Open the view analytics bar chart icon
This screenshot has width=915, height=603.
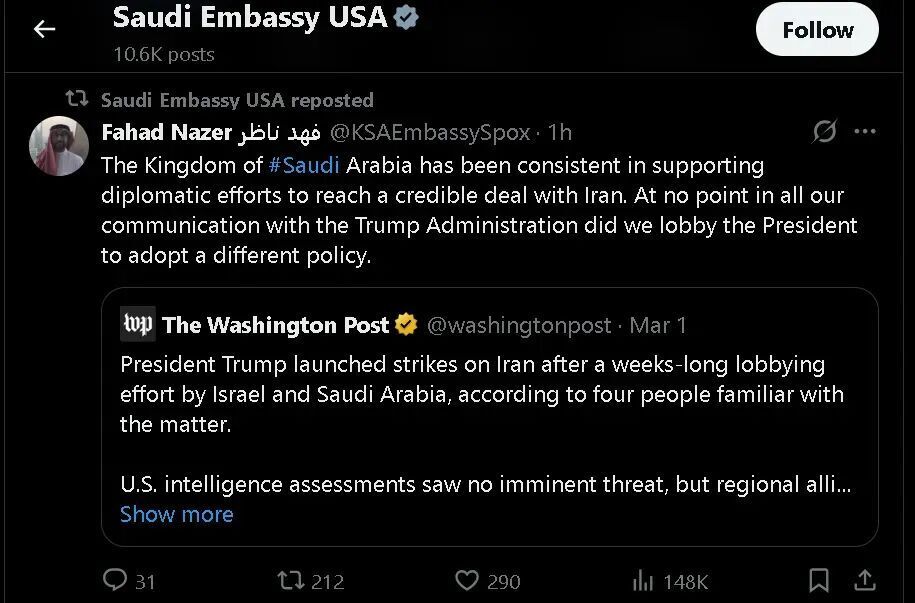click(x=642, y=580)
